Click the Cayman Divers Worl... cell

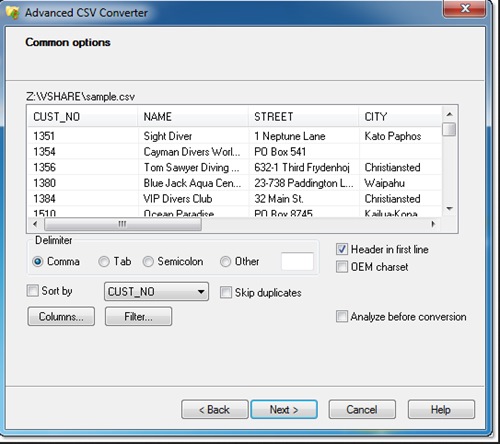click(x=192, y=152)
